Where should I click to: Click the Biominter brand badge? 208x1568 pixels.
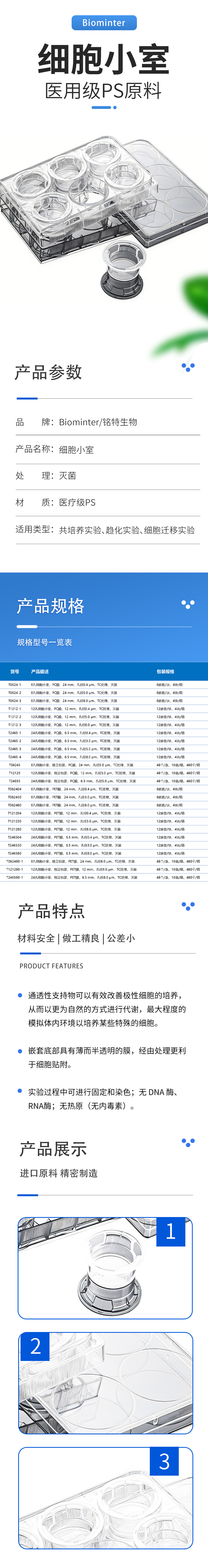104,23
